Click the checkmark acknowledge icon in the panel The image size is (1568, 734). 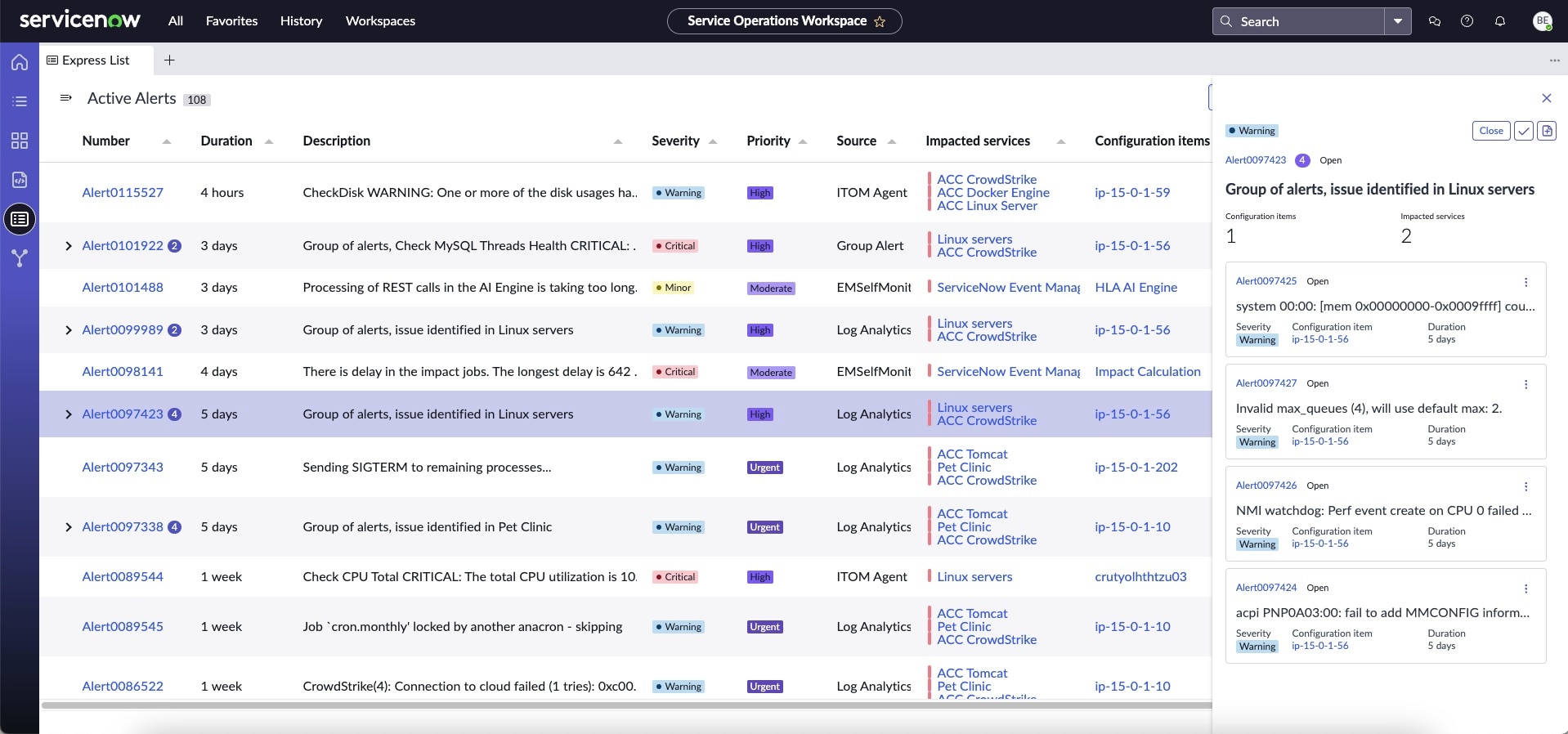pyautogui.click(x=1523, y=131)
